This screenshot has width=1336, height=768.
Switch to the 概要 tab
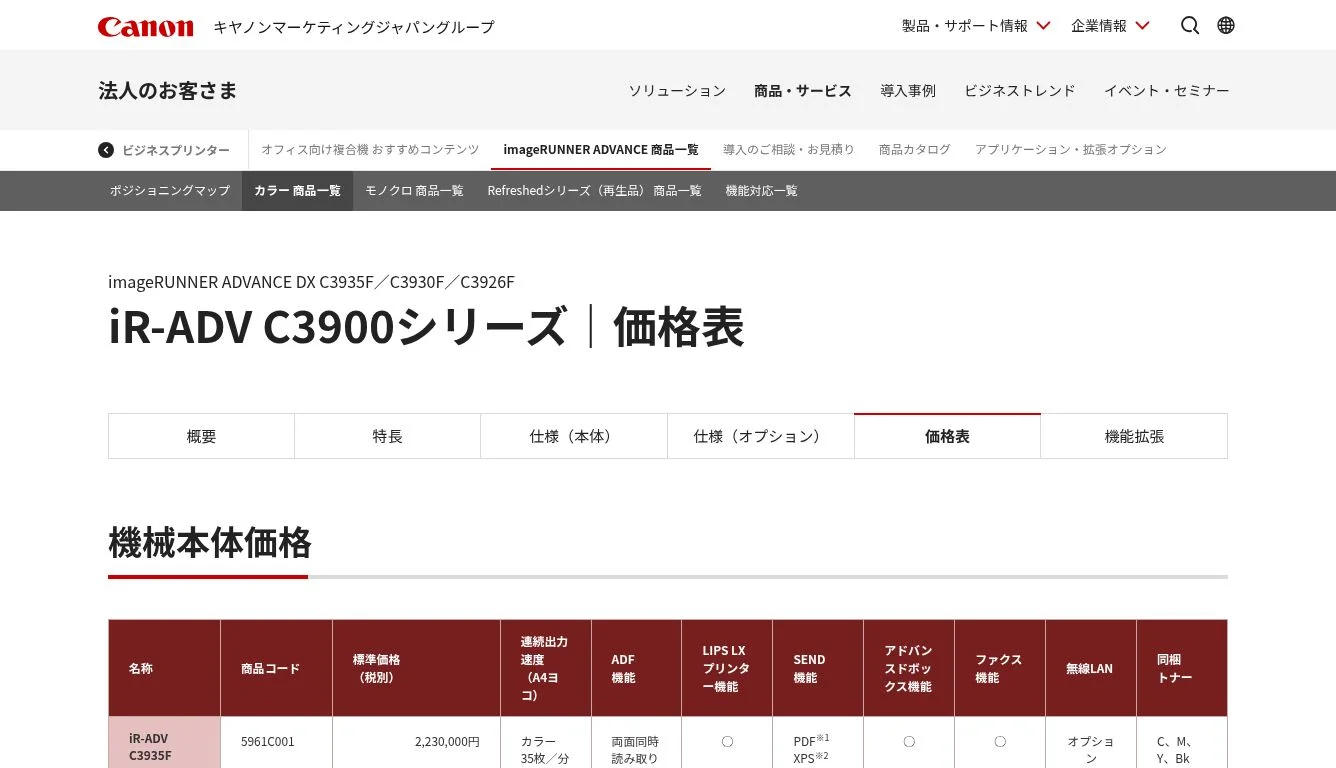(x=201, y=436)
